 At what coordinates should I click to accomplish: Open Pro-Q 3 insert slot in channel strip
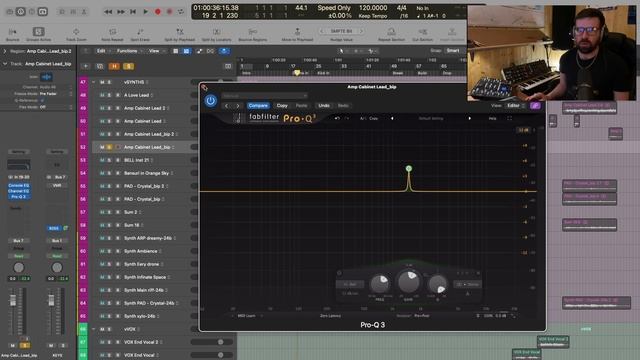coord(19,197)
